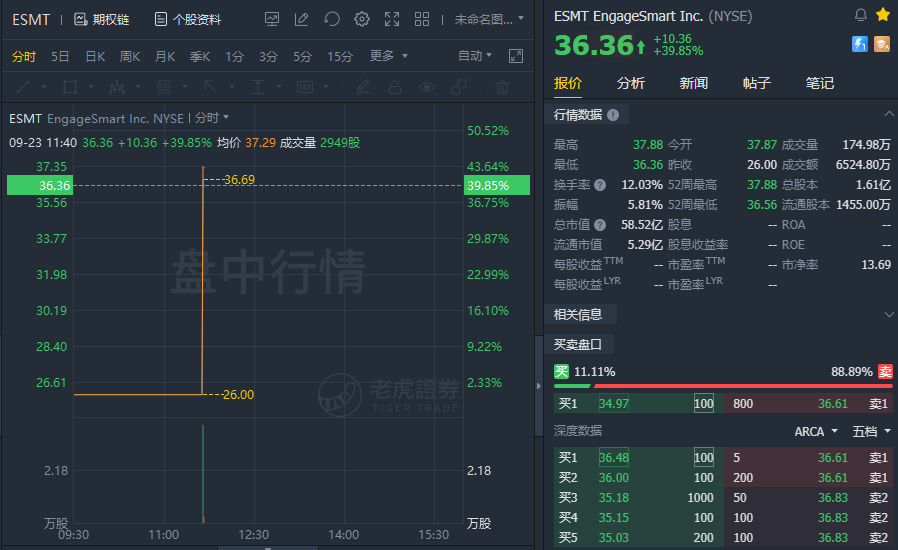Switch to the 月K monthly candlestick tab
The height and width of the screenshot is (550, 898).
165,57
